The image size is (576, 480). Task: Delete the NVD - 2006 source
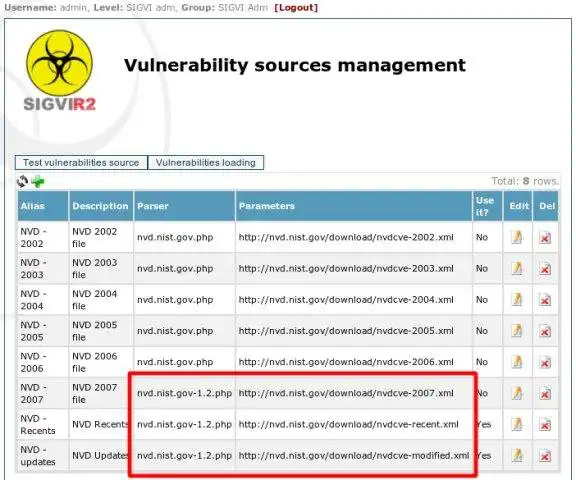click(545, 362)
